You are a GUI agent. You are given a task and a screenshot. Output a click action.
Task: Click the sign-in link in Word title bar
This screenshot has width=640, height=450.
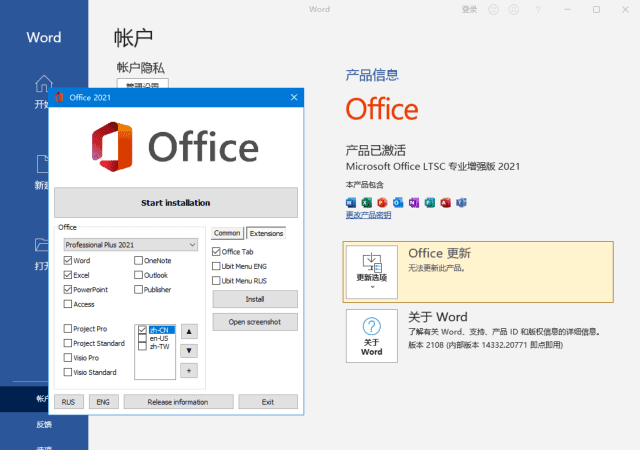(469, 9)
